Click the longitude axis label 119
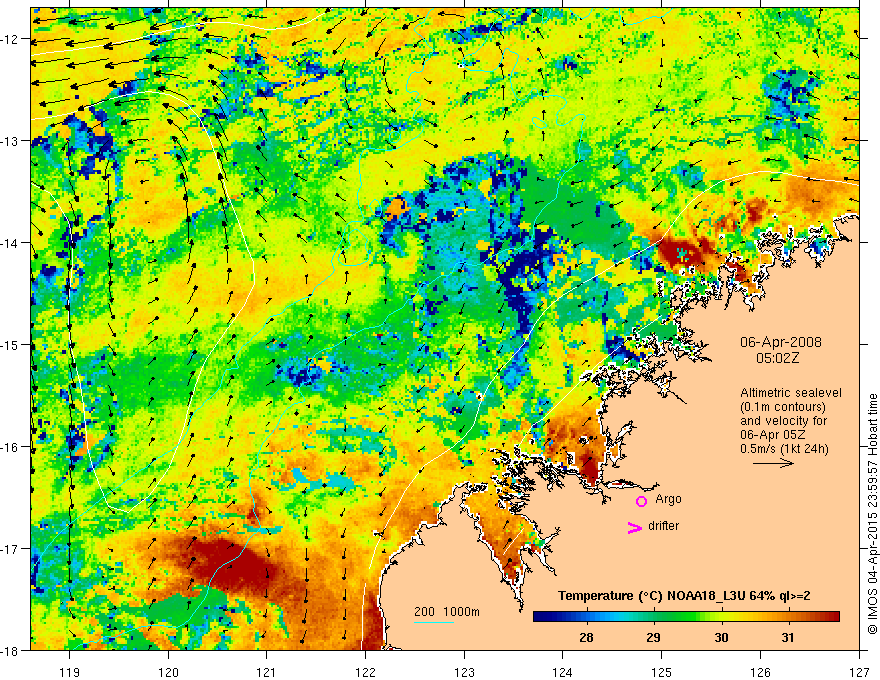Viewport: 880px width, 680px height. [69, 672]
